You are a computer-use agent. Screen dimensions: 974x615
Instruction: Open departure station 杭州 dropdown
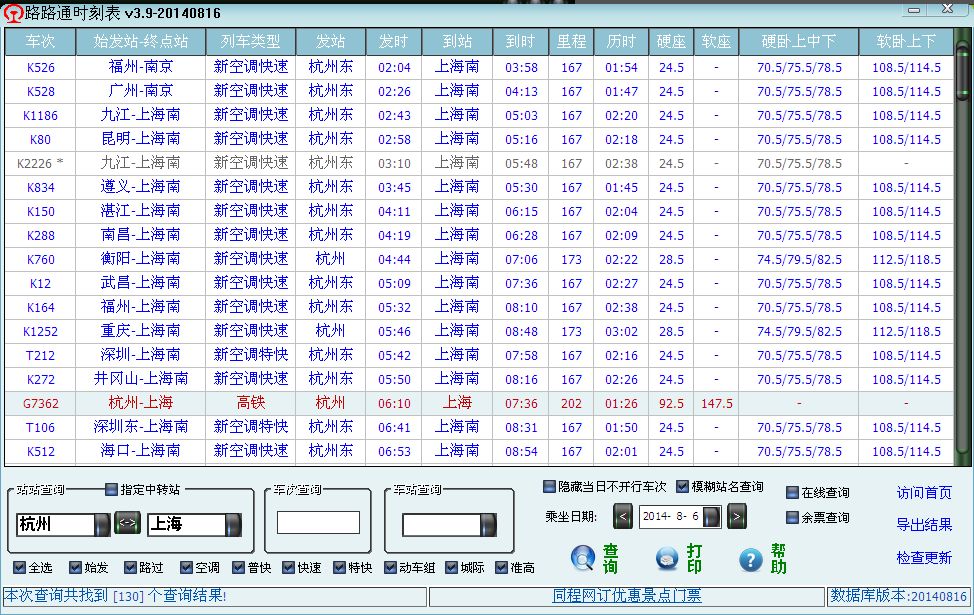coord(102,524)
